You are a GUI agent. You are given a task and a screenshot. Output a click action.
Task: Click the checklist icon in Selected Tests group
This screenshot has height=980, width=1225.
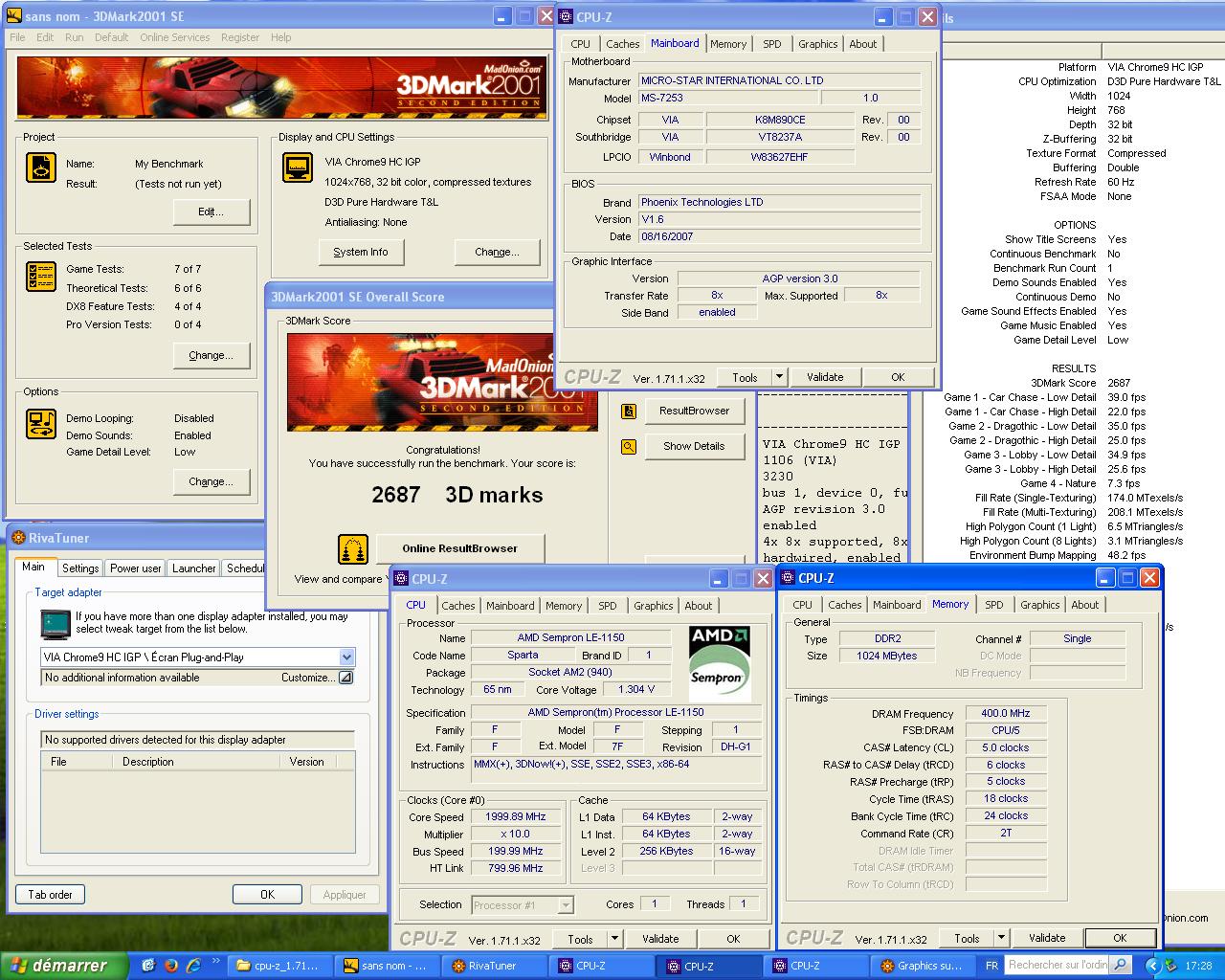point(41,277)
